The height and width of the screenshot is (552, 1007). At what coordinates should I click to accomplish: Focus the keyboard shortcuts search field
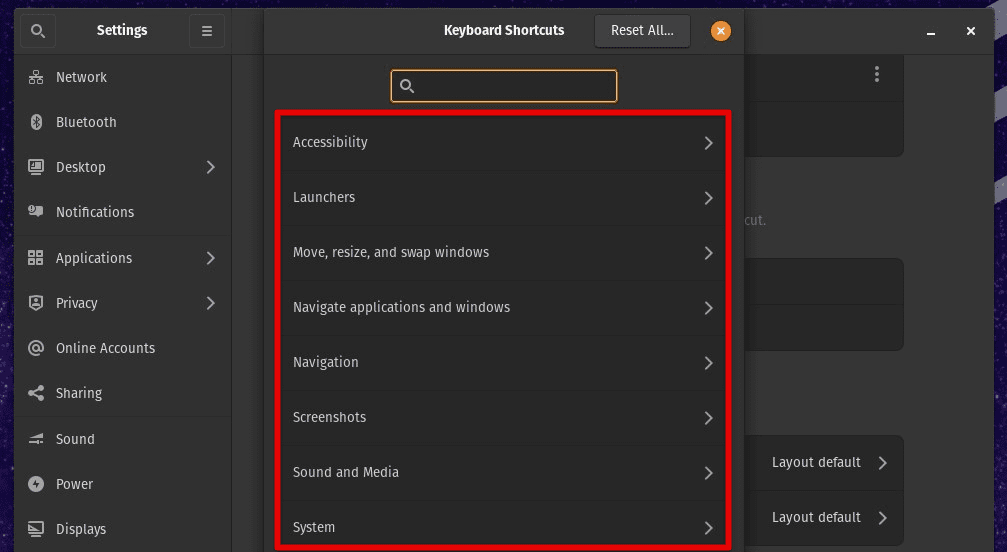pyautogui.click(x=504, y=86)
